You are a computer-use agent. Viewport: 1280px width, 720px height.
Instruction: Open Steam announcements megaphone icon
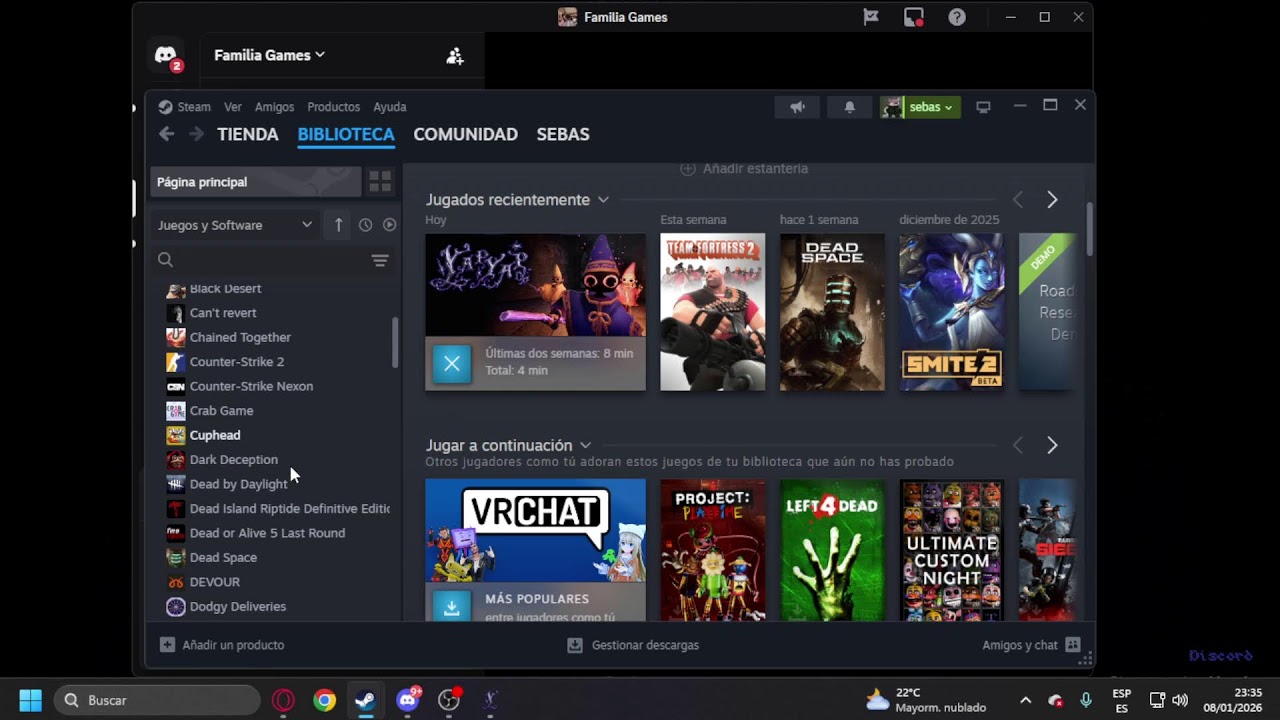797,107
